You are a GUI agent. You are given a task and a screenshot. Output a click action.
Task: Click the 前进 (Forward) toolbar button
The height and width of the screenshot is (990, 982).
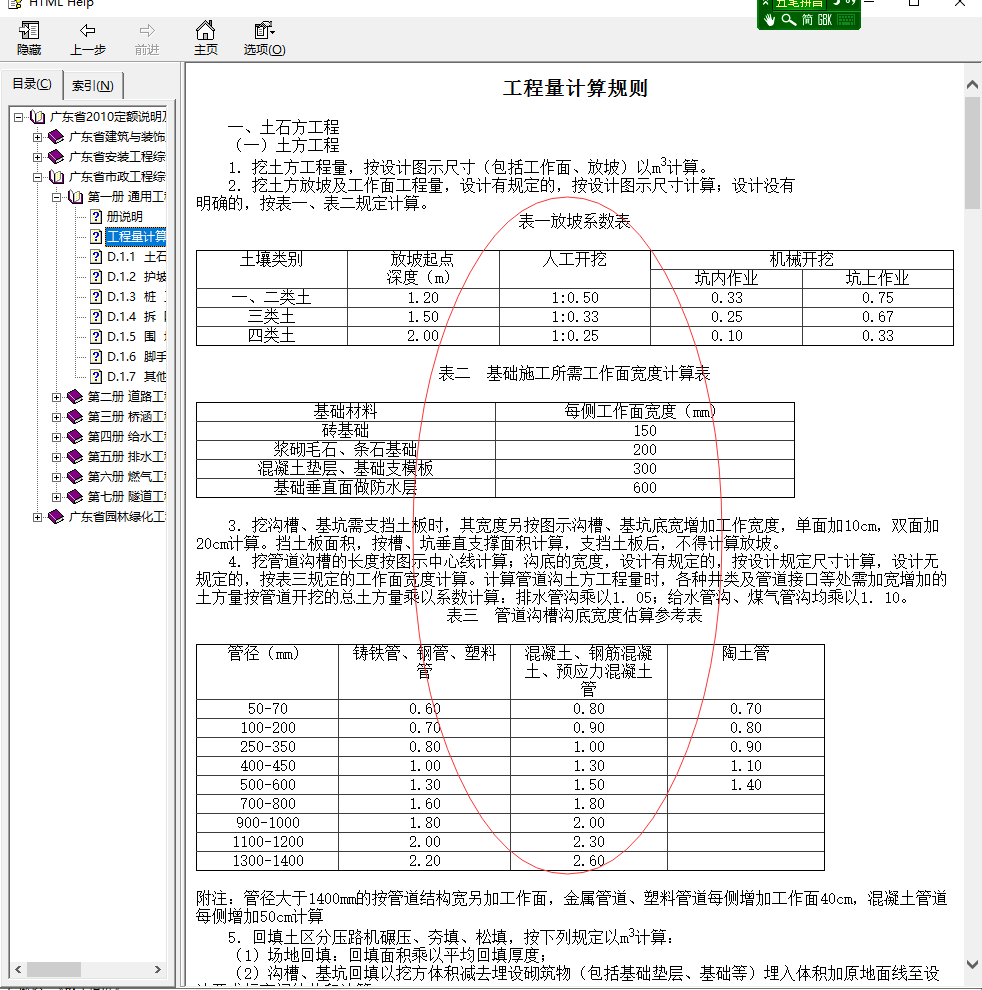pos(147,38)
